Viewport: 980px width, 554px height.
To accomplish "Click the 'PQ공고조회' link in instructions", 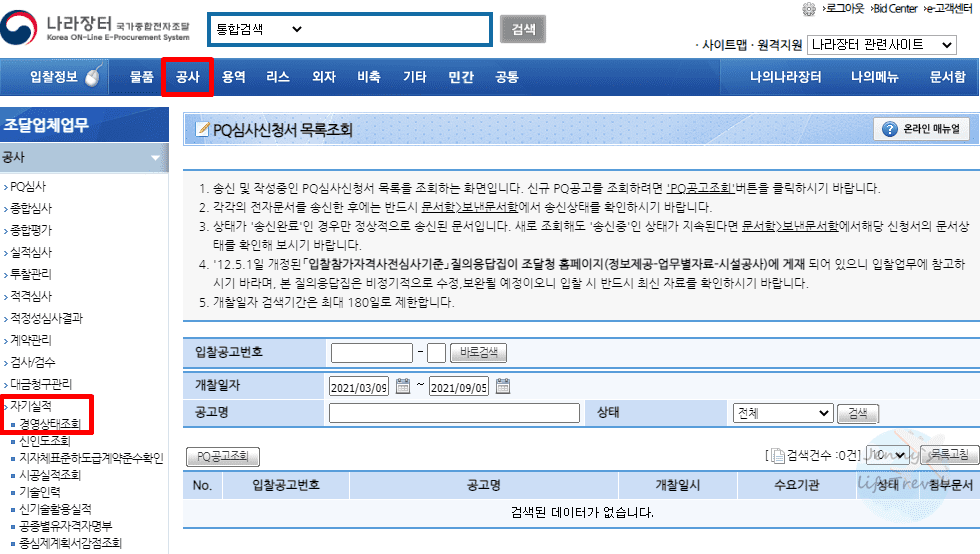I will [x=700, y=188].
